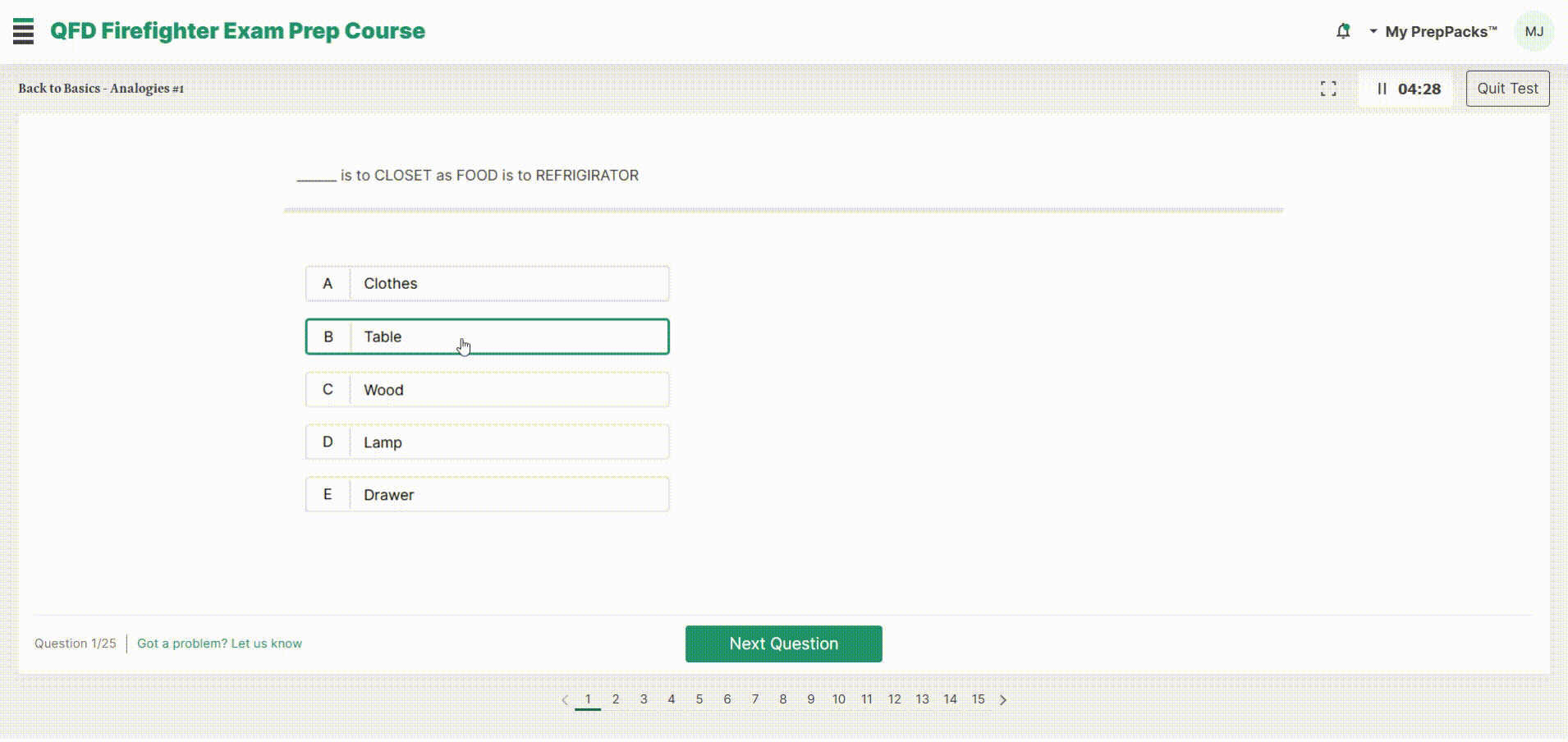Jump to question 9
The height and width of the screenshot is (742, 1568).
tap(811, 699)
